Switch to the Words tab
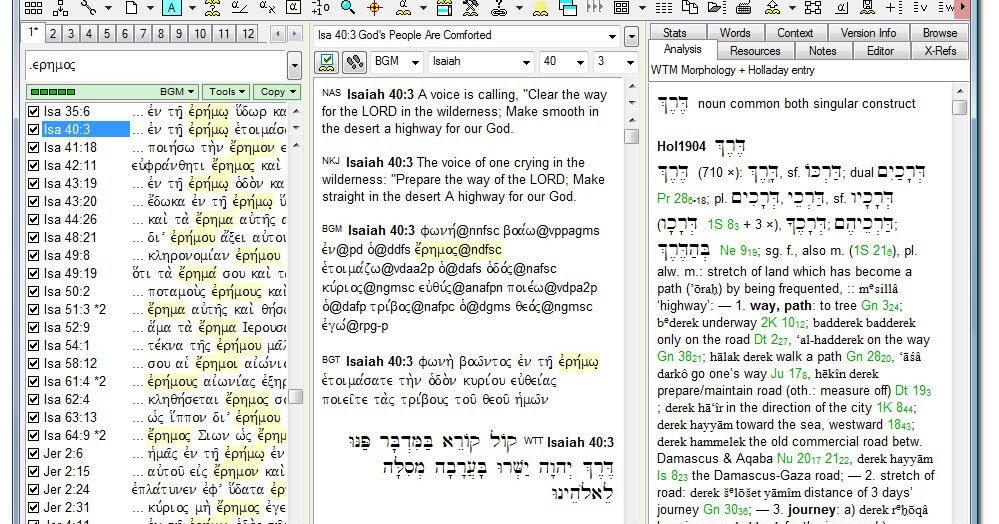The width and height of the screenshot is (999, 524). 735,33
